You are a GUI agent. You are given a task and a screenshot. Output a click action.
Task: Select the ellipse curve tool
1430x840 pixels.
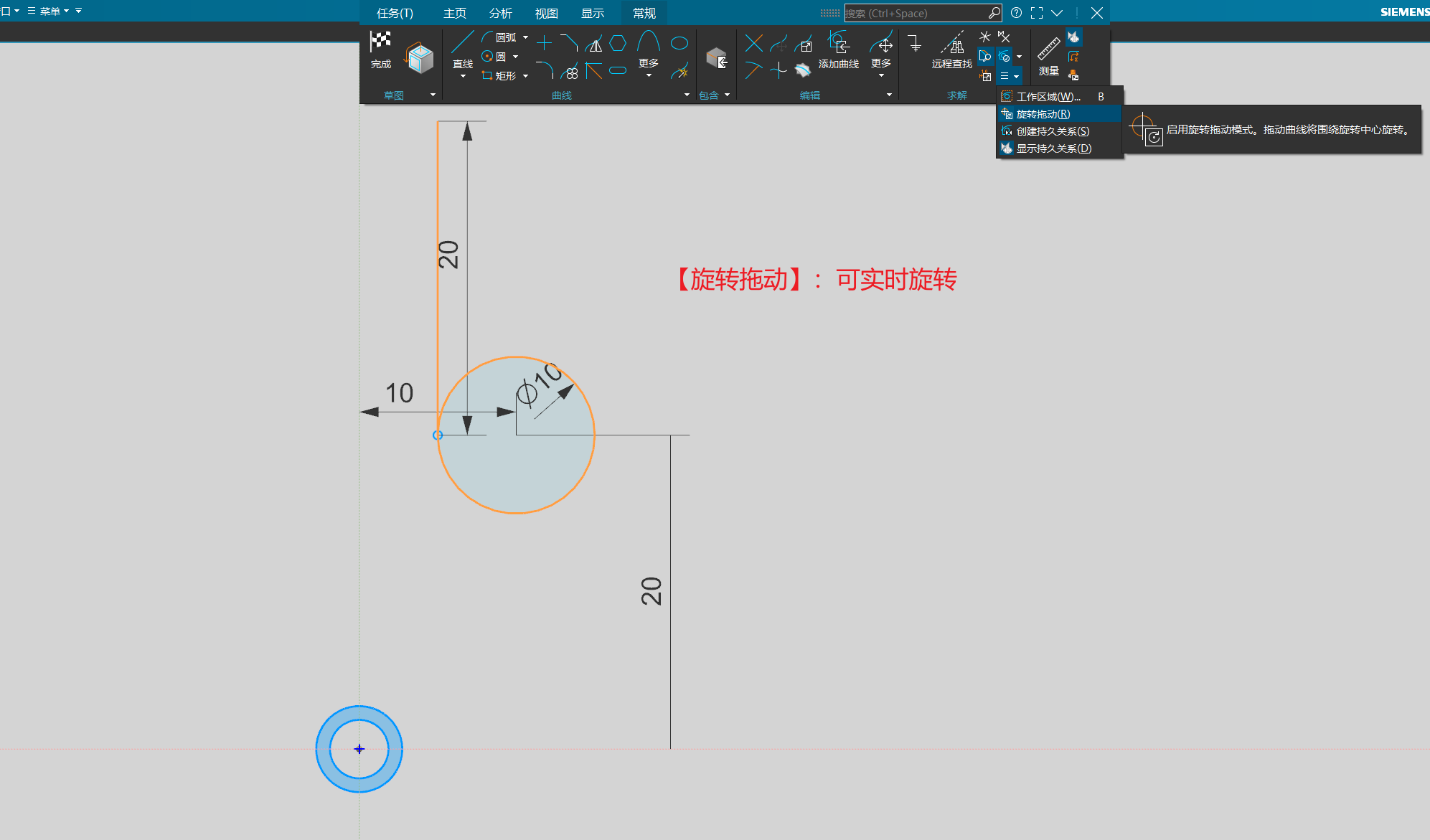pyautogui.click(x=679, y=43)
